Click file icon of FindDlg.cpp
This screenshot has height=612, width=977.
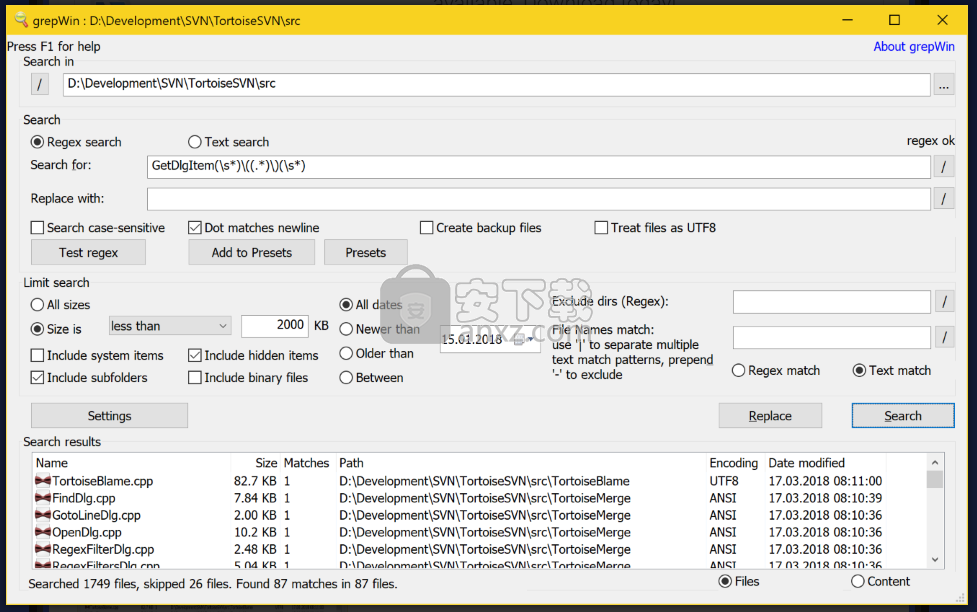(43, 498)
